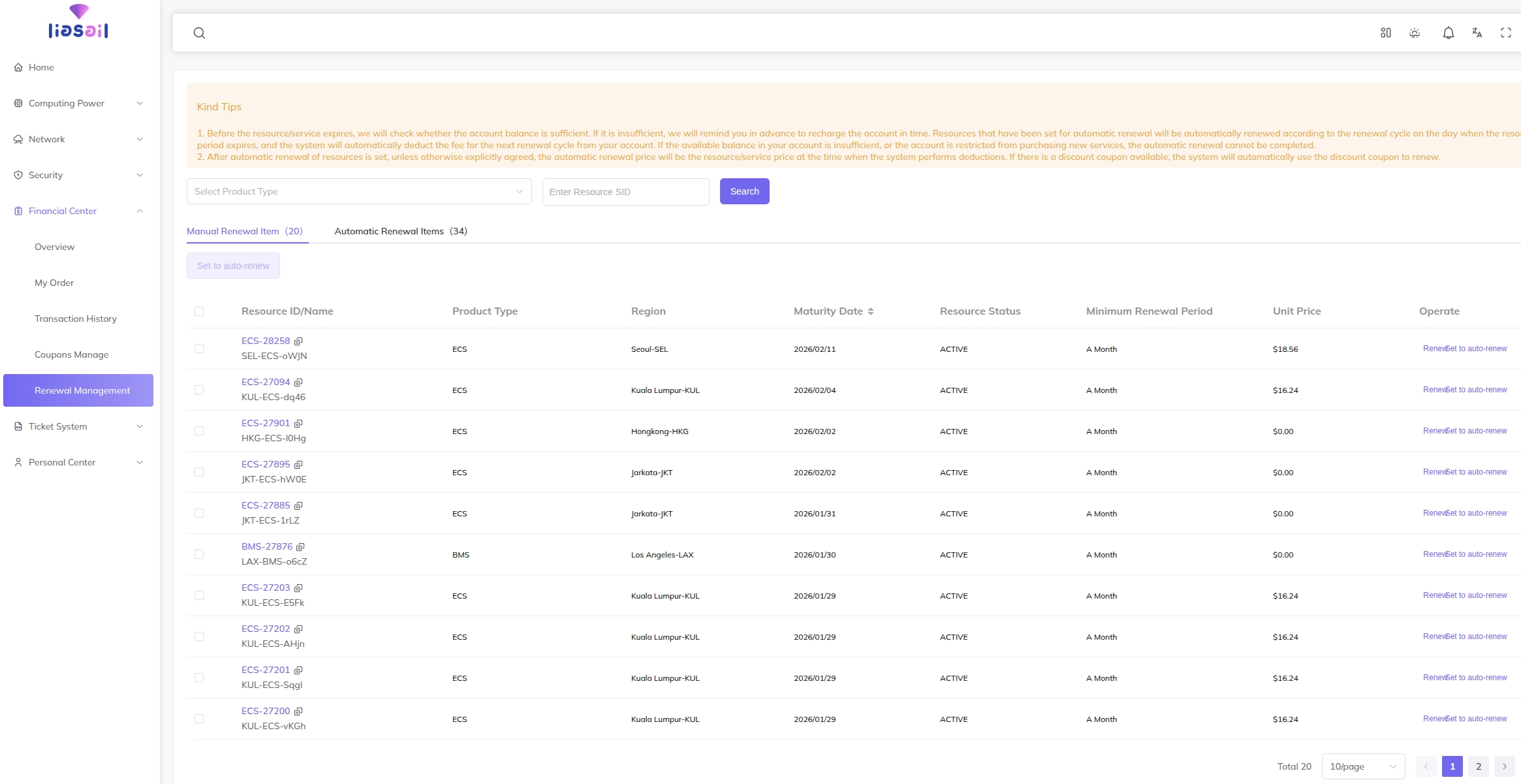The width and height of the screenshot is (1521, 784).
Task: Switch theme with the sun icon
Action: 1414,33
